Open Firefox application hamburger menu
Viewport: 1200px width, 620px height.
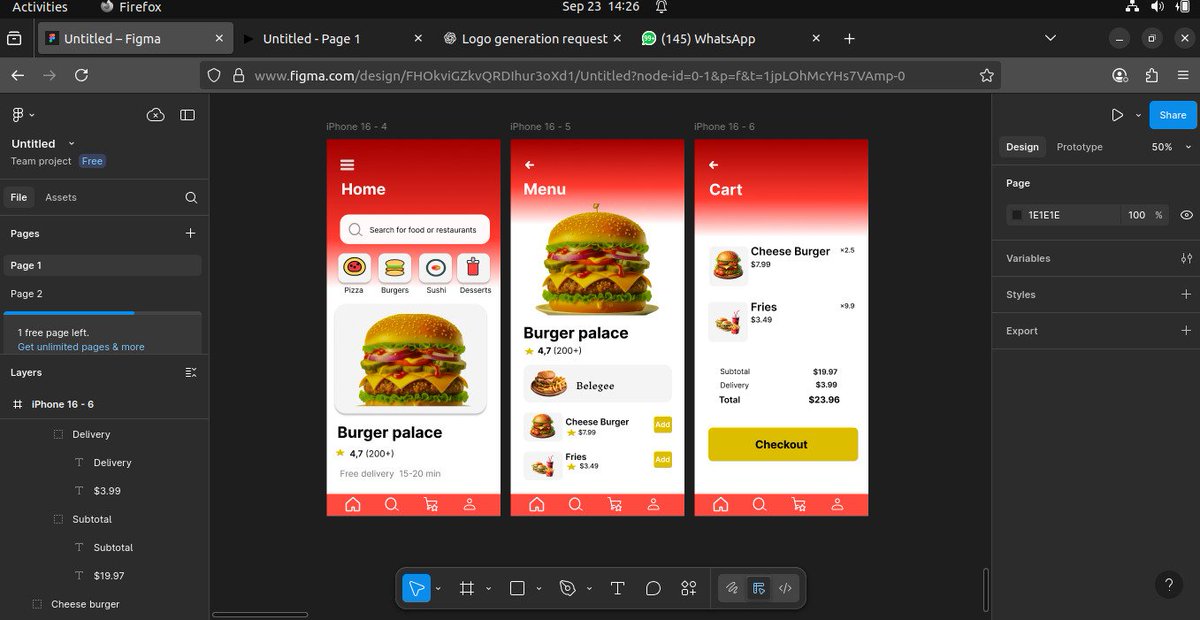point(1184,75)
